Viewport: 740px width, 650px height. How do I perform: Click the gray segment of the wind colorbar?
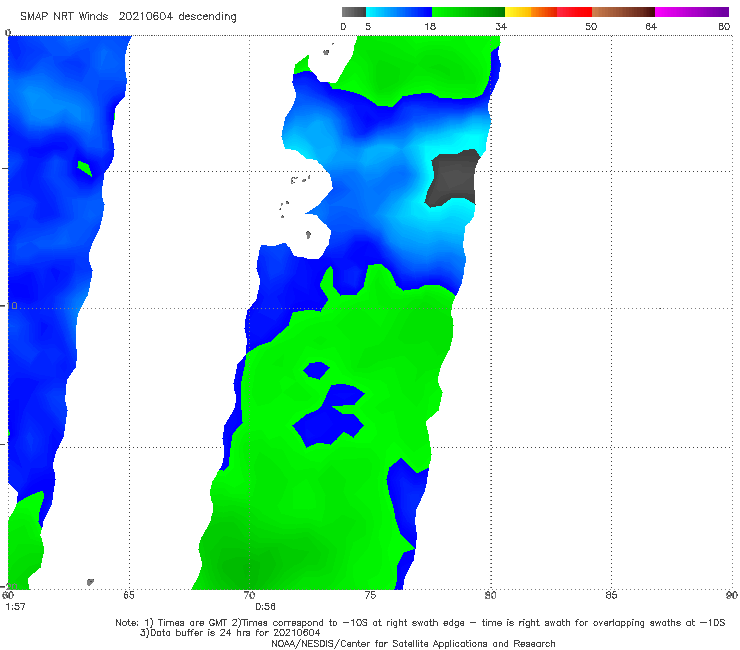click(x=353, y=12)
